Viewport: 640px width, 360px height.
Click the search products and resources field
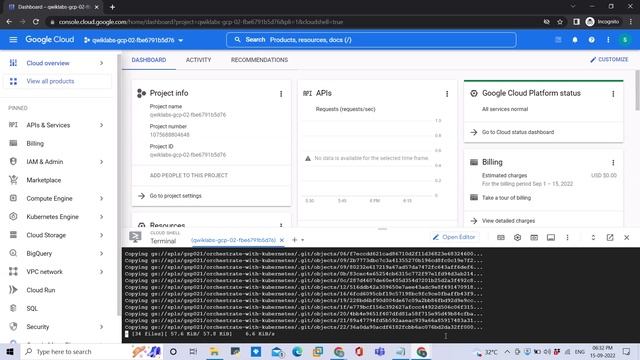[371, 40]
